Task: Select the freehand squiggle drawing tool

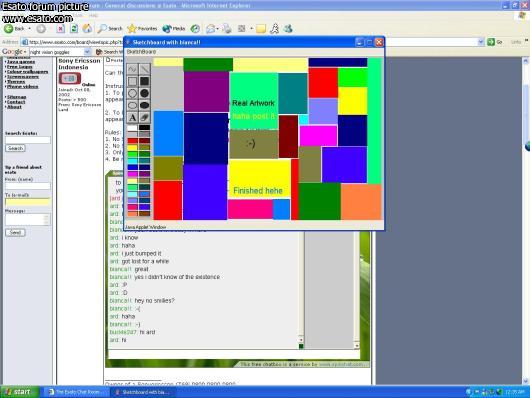Action: tap(132, 69)
